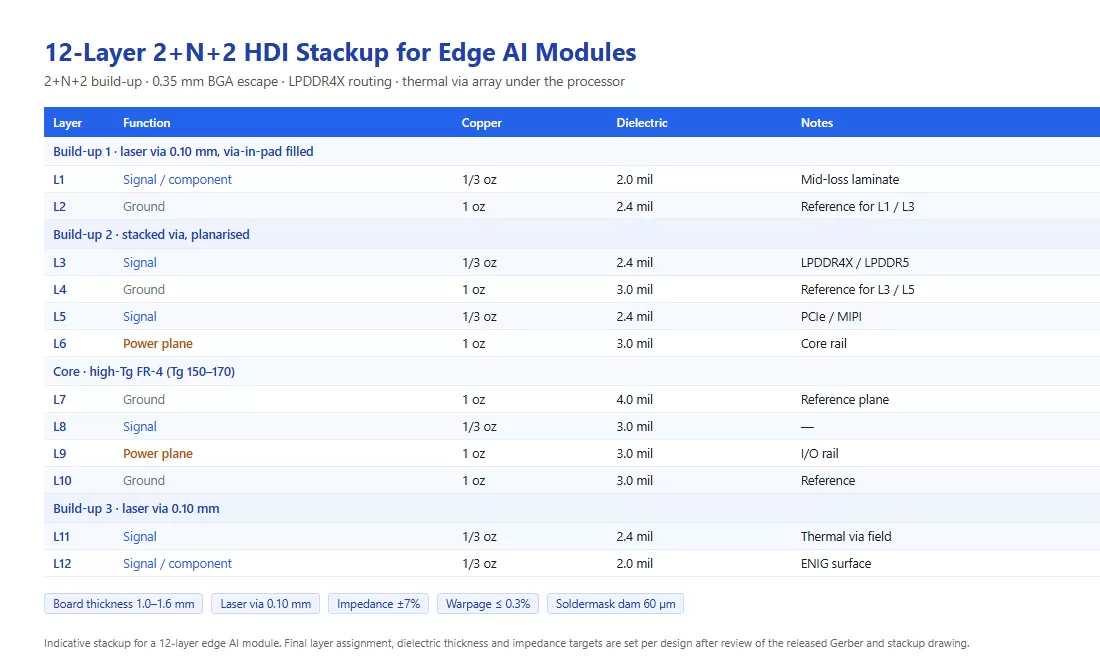Screen dimensions: 1100x660
Task: Click the "Layer" column header
Action: pyautogui.click(x=67, y=123)
